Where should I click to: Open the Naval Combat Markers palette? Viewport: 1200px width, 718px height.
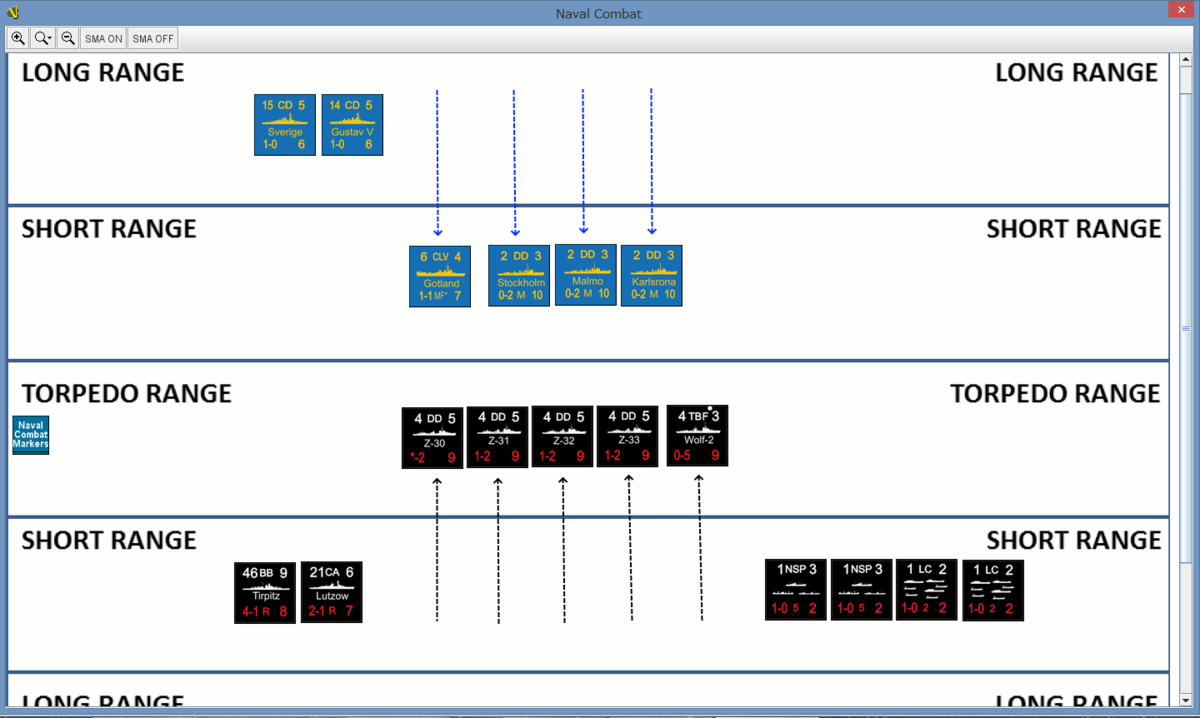pos(30,436)
